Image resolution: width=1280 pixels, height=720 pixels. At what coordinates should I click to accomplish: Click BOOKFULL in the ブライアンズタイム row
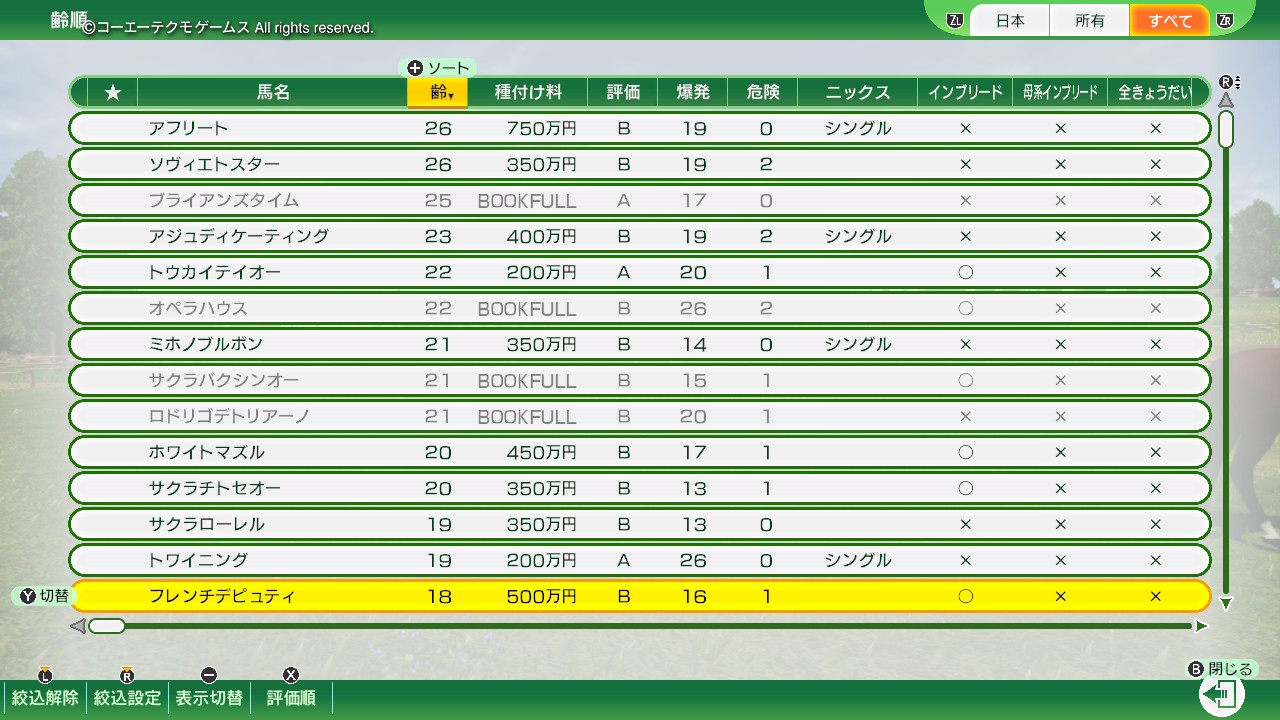pos(527,201)
